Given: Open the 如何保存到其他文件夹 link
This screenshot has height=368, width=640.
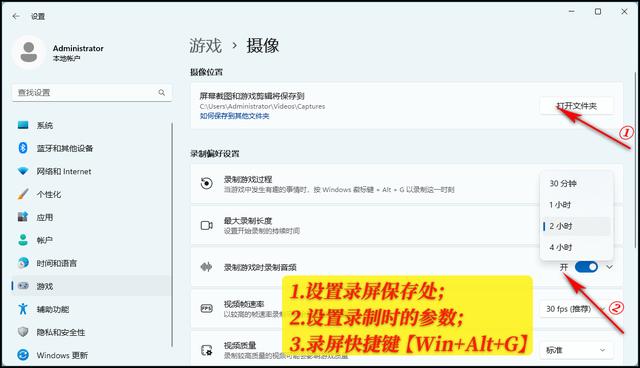Looking at the screenshot, I should [234, 116].
